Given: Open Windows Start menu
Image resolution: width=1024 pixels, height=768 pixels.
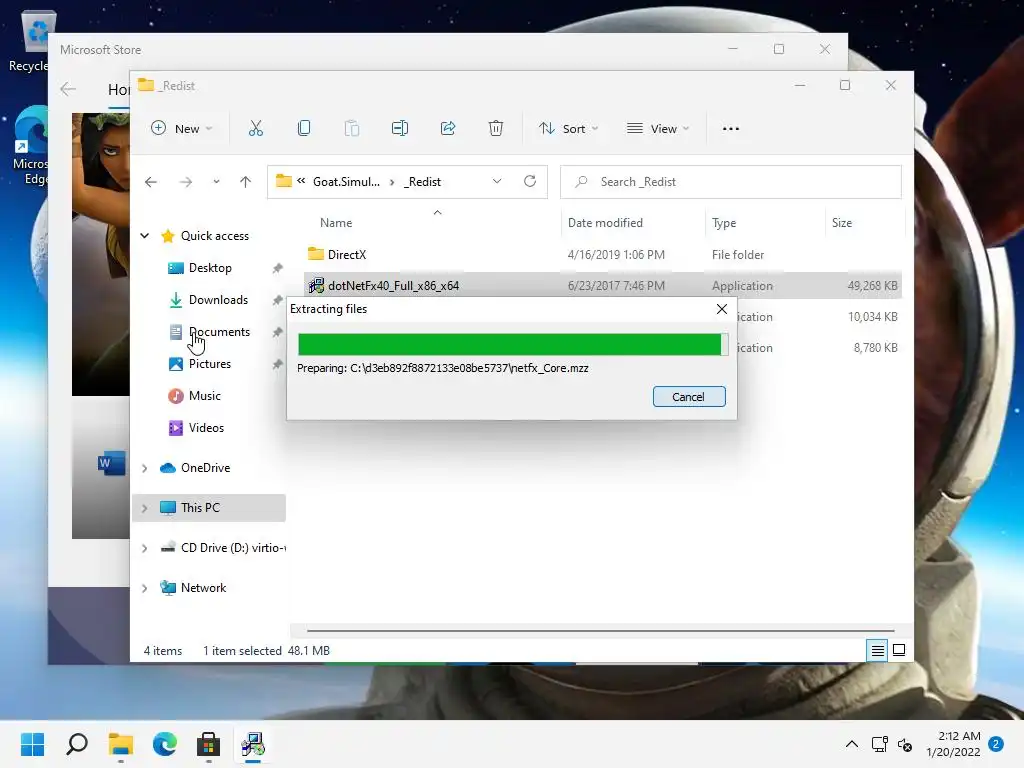Looking at the screenshot, I should 33,744.
